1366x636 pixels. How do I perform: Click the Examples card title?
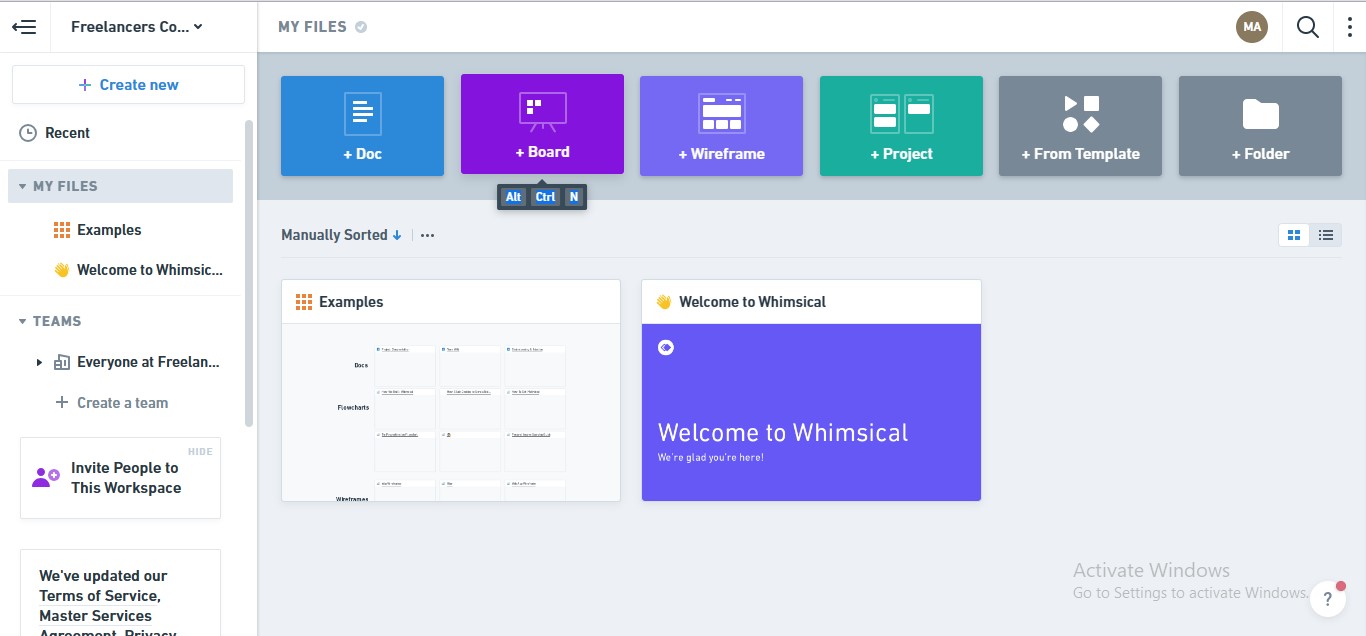(x=351, y=302)
